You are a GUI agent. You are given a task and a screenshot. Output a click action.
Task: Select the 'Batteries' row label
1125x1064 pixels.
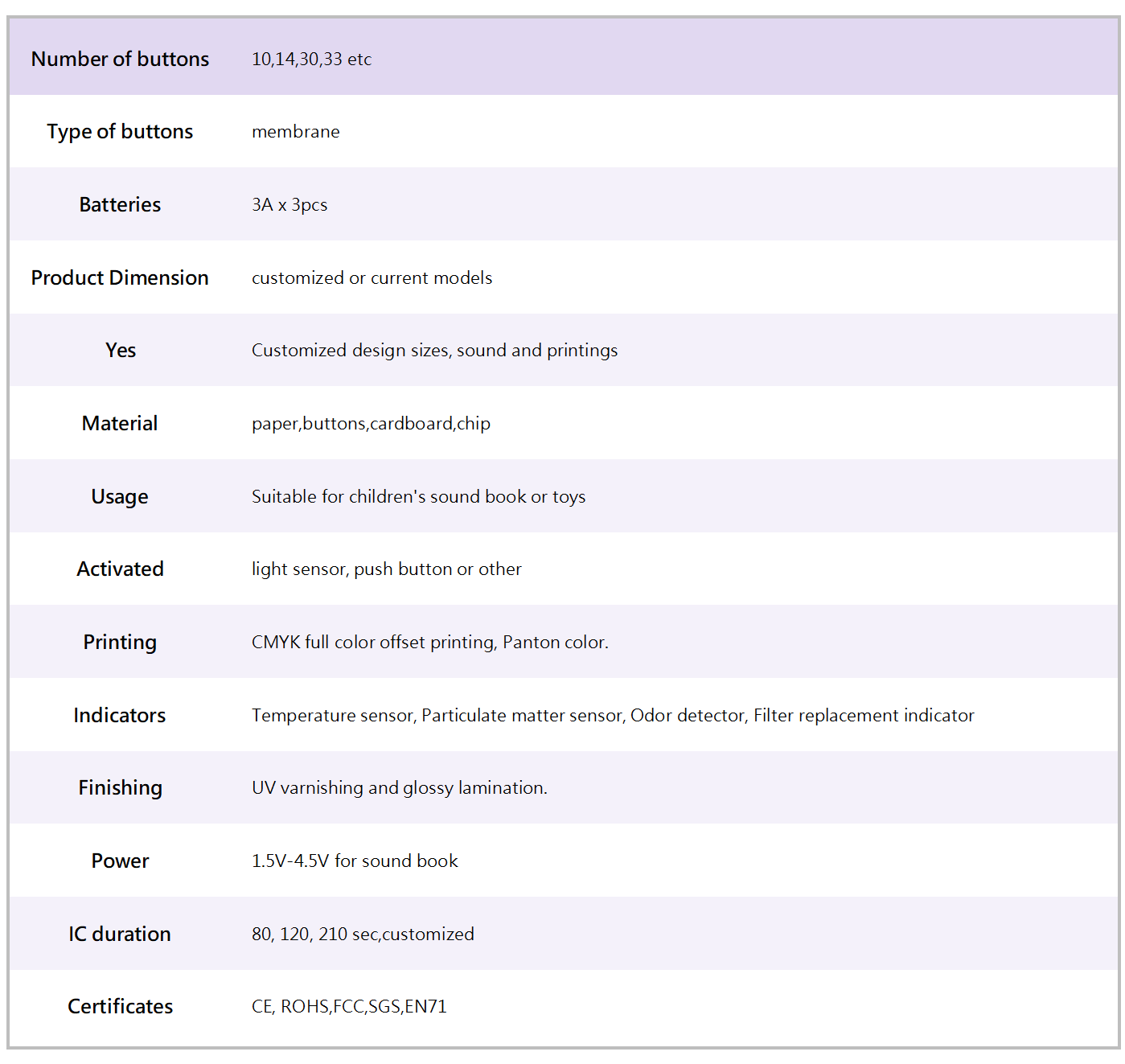point(120,204)
